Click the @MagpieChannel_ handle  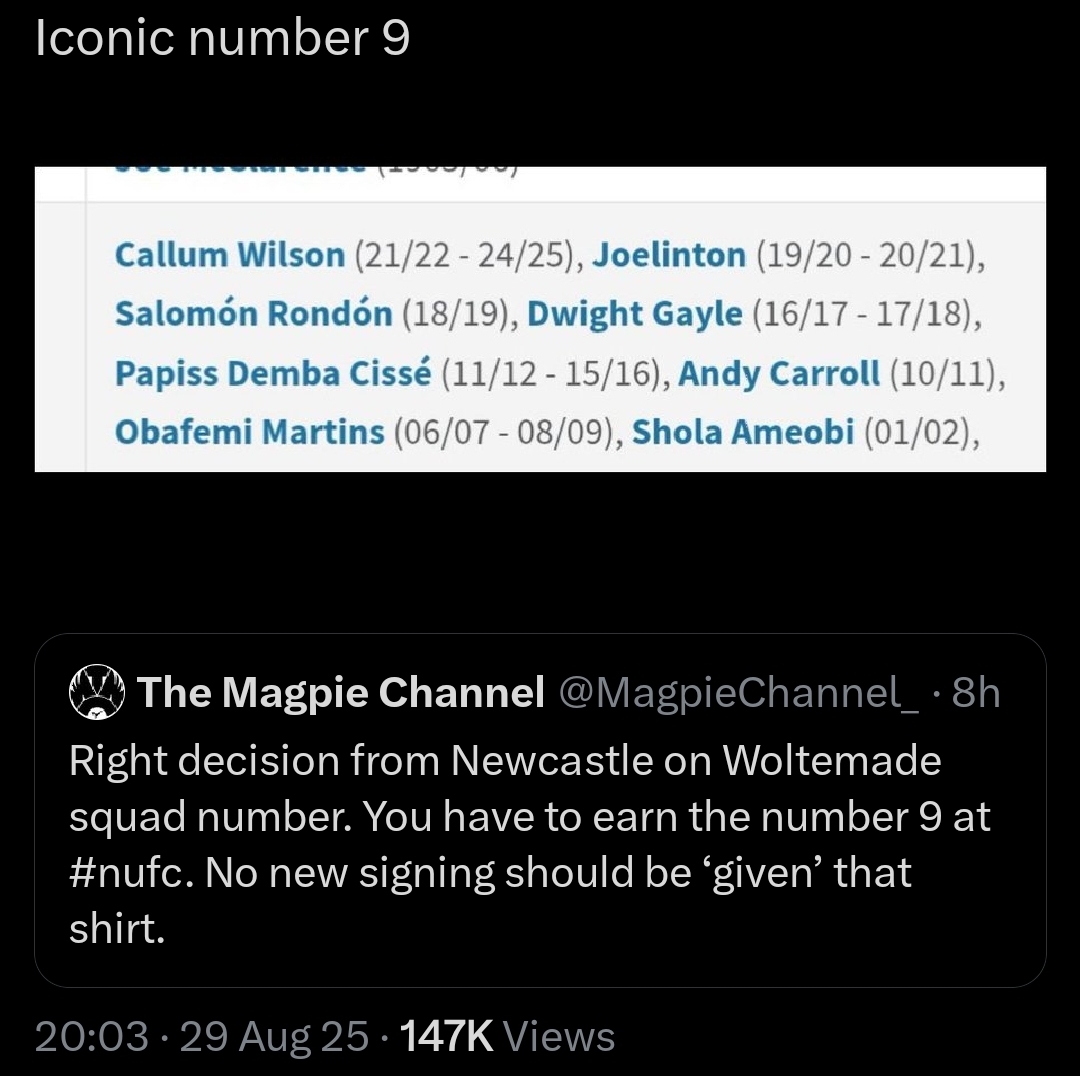(x=738, y=692)
